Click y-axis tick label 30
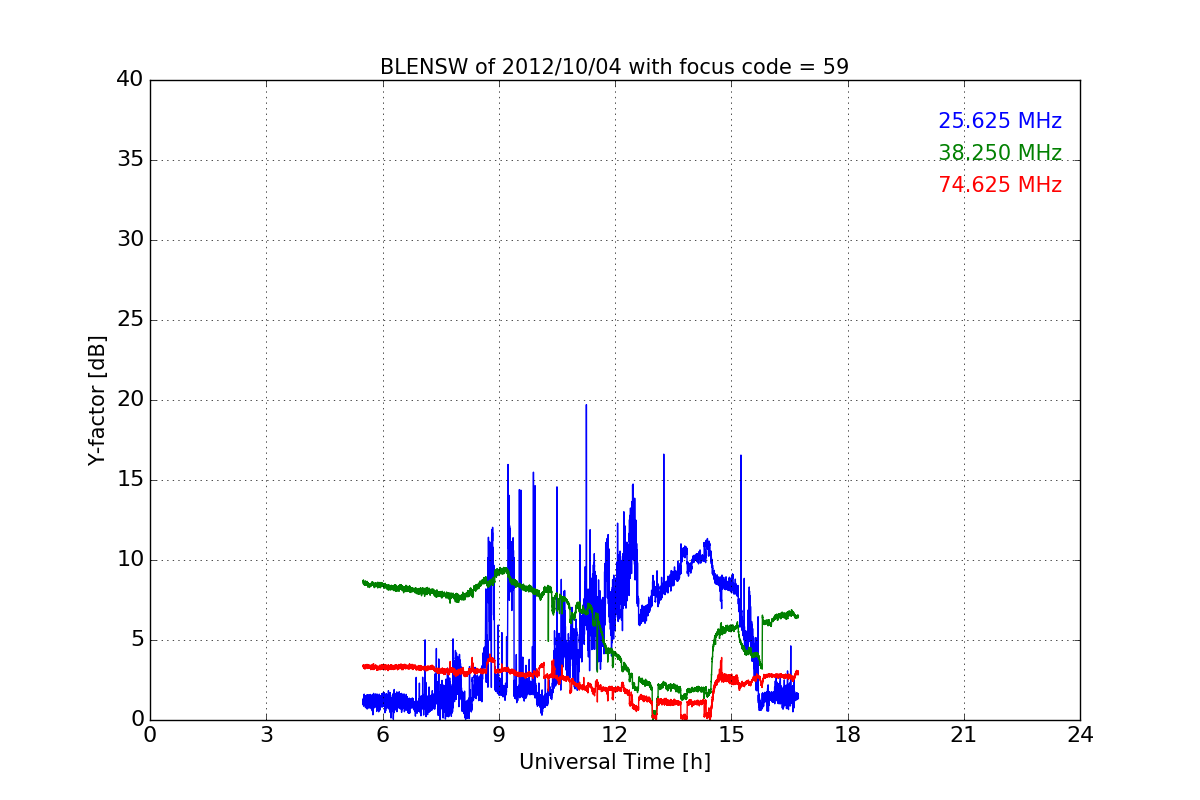1200x800 pixels. pyautogui.click(x=130, y=240)
